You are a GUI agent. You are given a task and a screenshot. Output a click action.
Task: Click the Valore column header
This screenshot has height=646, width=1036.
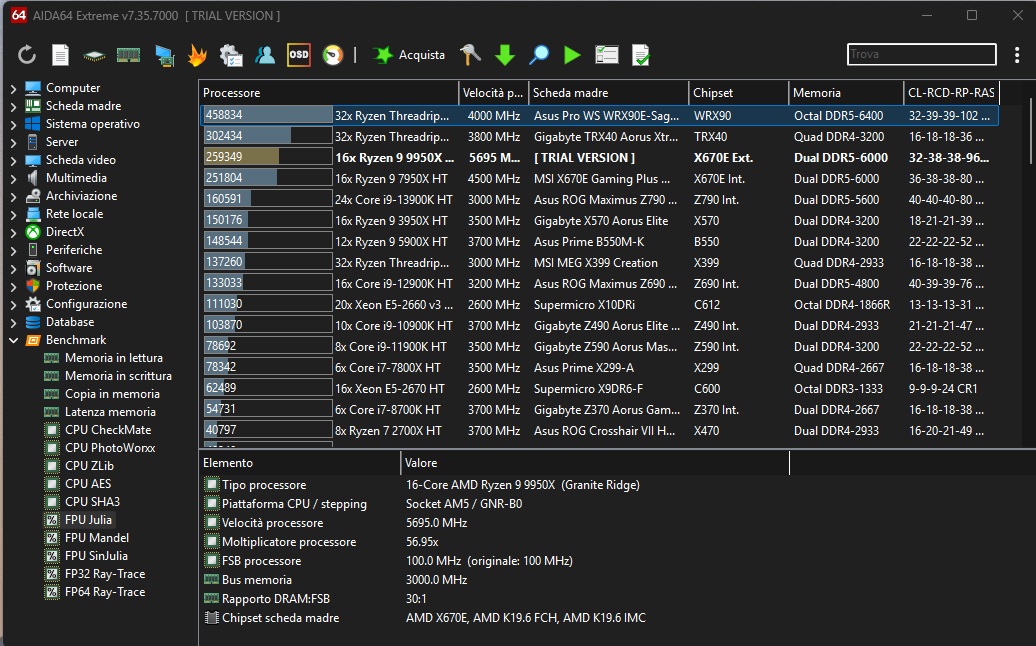point(595,463)
